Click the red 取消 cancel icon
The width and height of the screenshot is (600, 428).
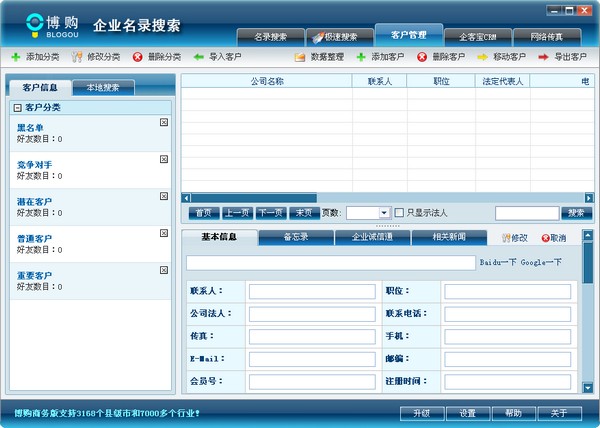tap(546, 238)
